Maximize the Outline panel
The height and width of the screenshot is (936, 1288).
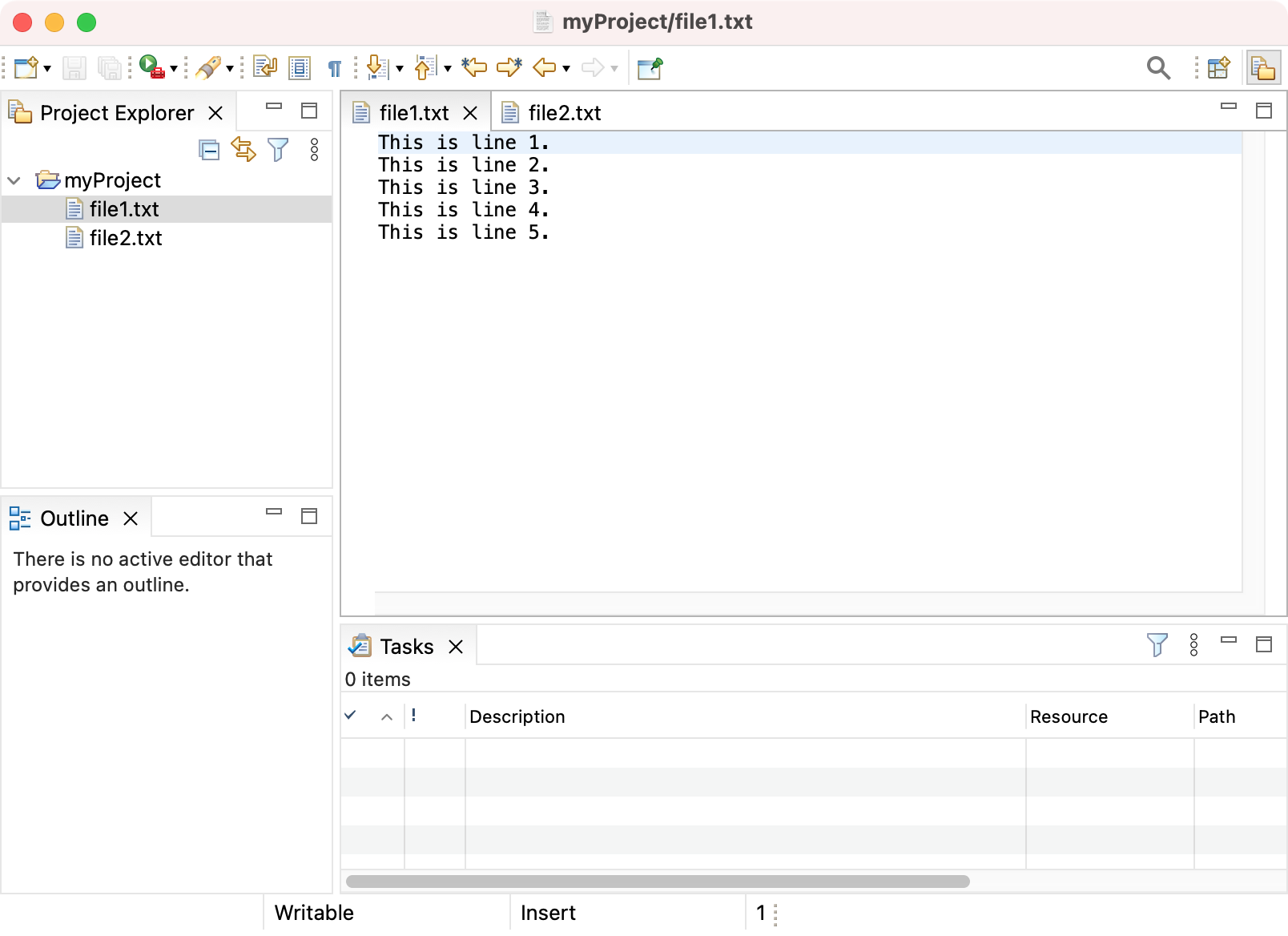point(309,516)
